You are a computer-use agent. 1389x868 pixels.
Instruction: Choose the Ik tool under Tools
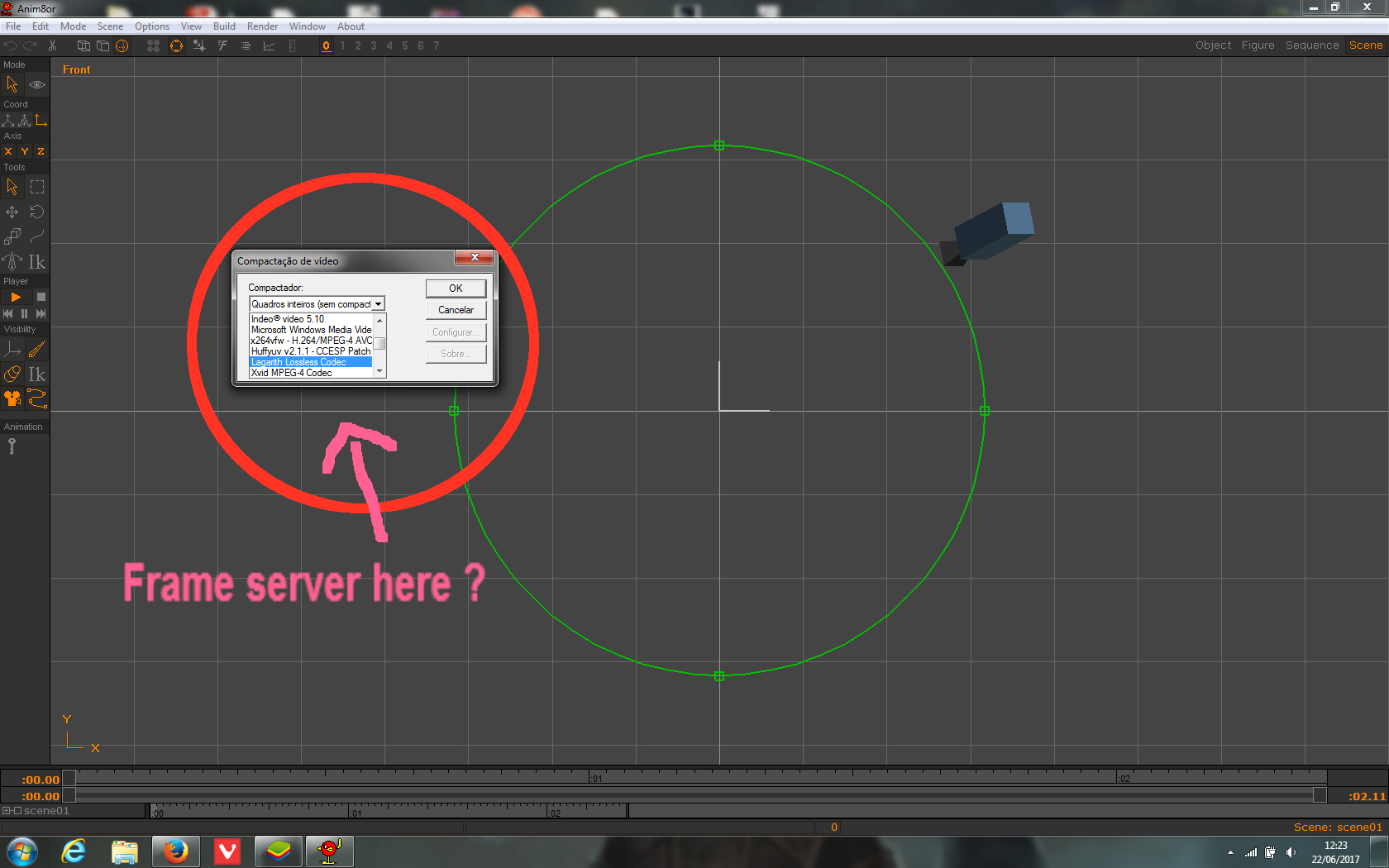tap(37, 262)
